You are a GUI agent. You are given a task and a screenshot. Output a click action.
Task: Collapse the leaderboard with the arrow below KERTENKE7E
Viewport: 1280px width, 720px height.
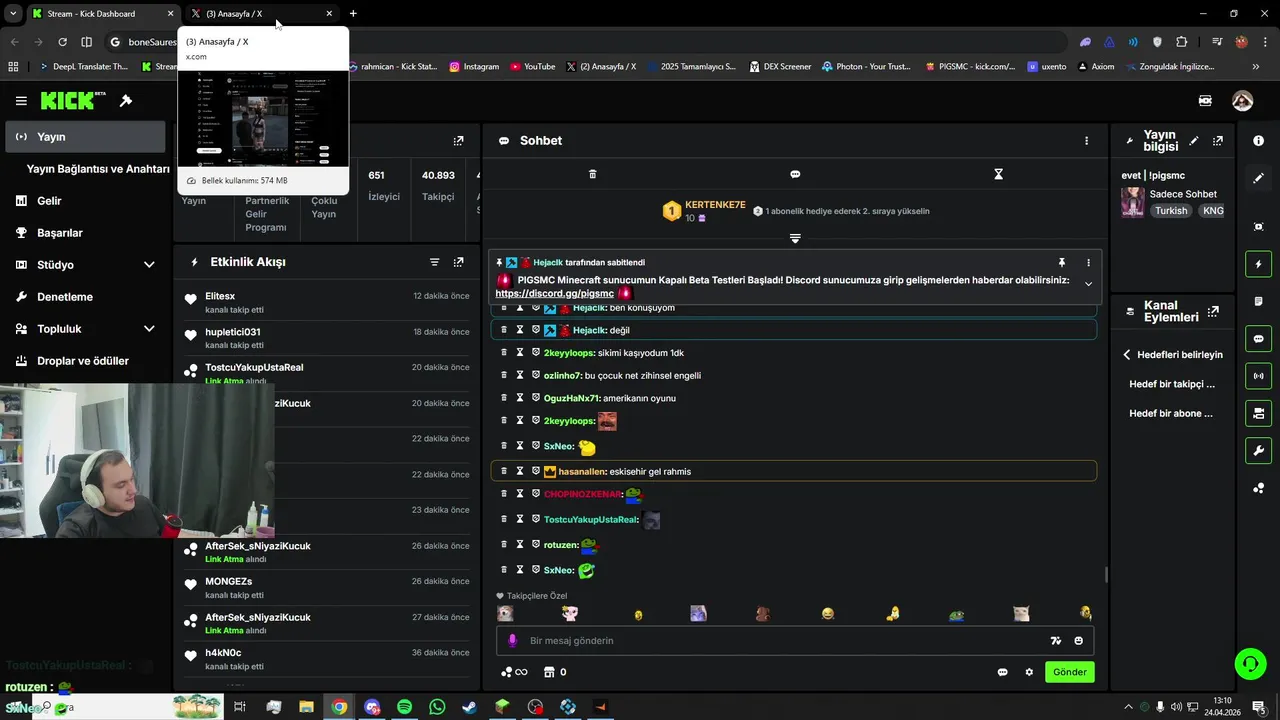(x=795, y=238)
